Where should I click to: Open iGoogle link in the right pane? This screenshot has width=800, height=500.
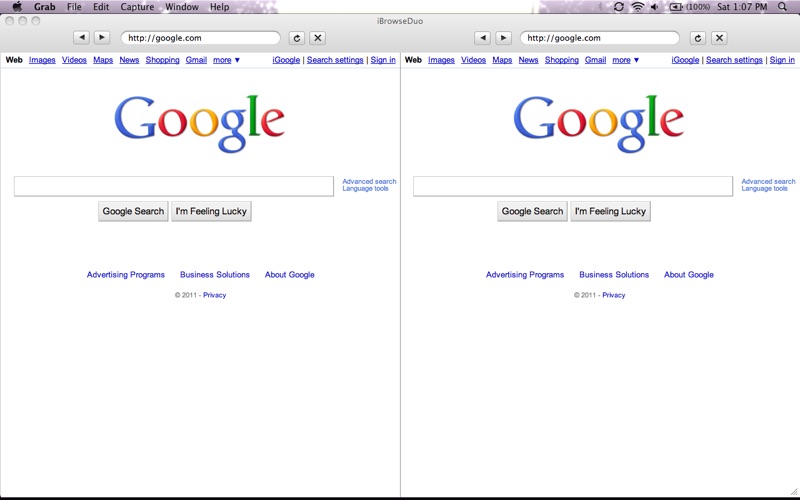(685, 60)
